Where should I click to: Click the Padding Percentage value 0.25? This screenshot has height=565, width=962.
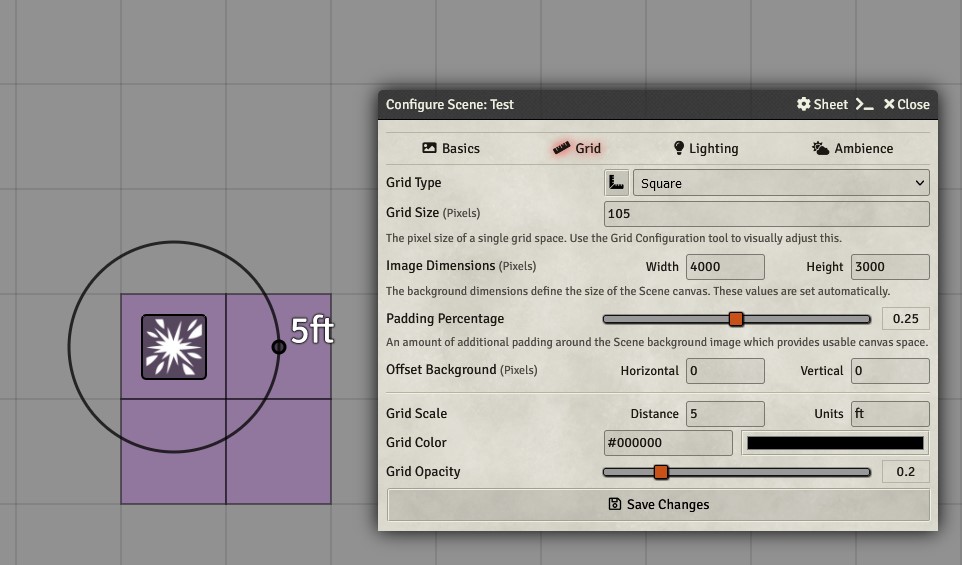click(x=906, y=318)
